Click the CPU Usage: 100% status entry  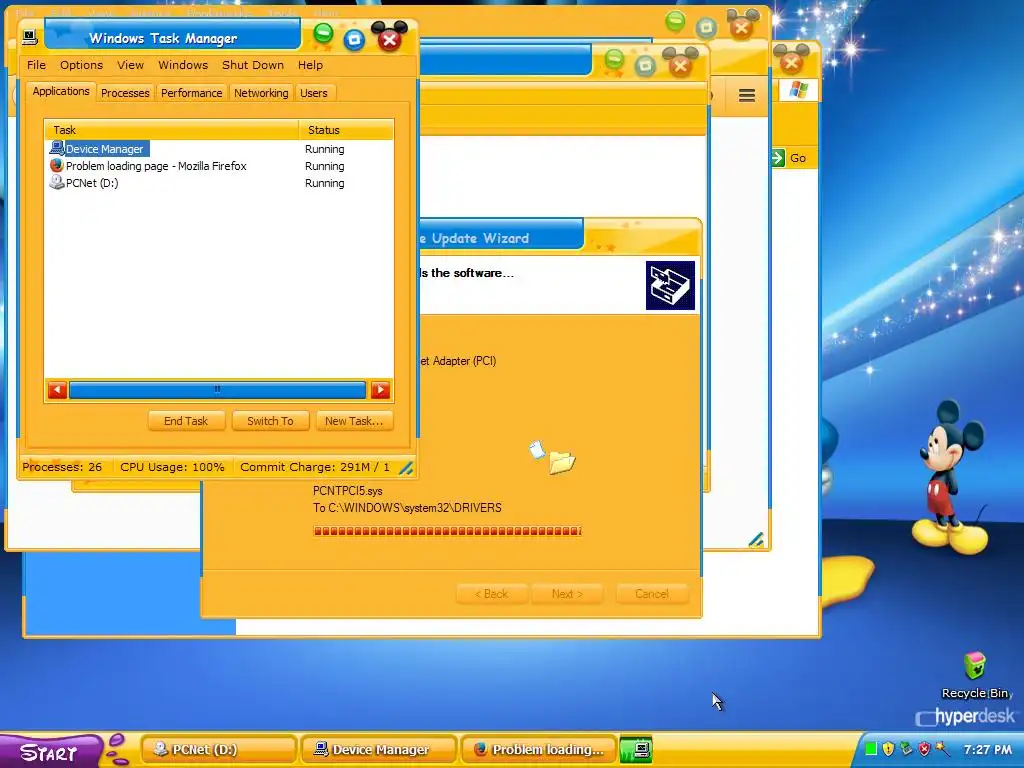click(x=172, y=467)
